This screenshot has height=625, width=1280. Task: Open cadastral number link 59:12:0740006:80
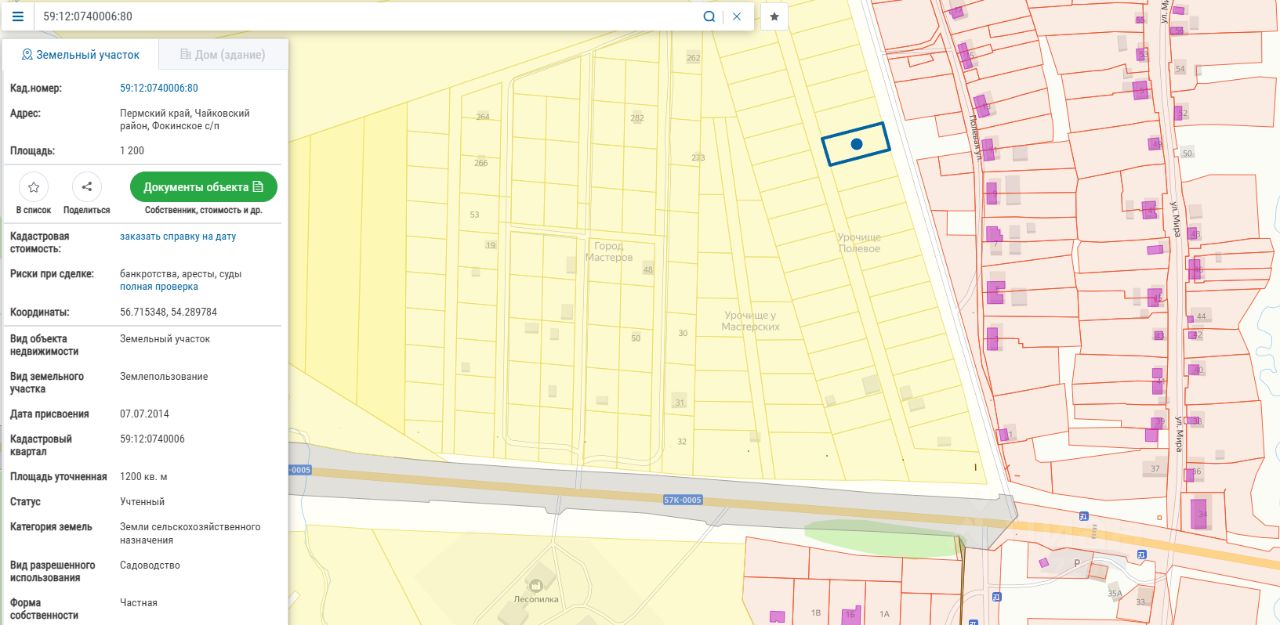click(x=159, y=88)
